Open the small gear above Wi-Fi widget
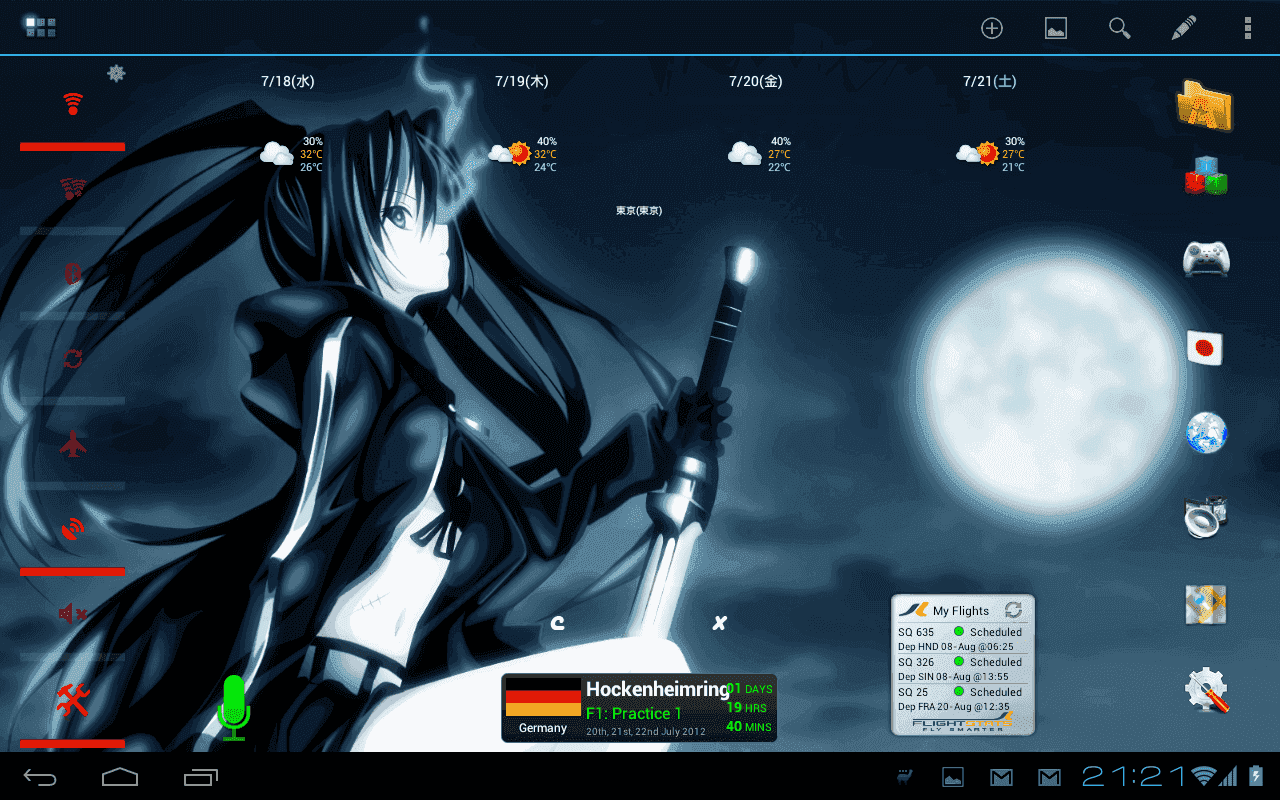 (117, 73)
